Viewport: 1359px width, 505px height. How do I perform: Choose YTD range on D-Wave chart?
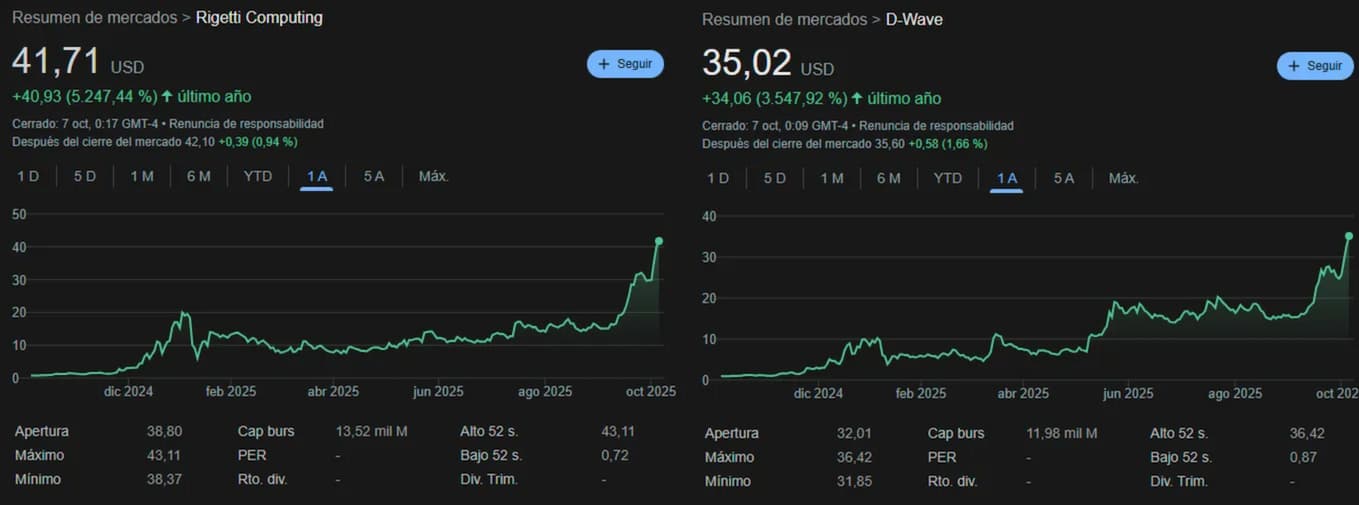[x=948, y=178]
